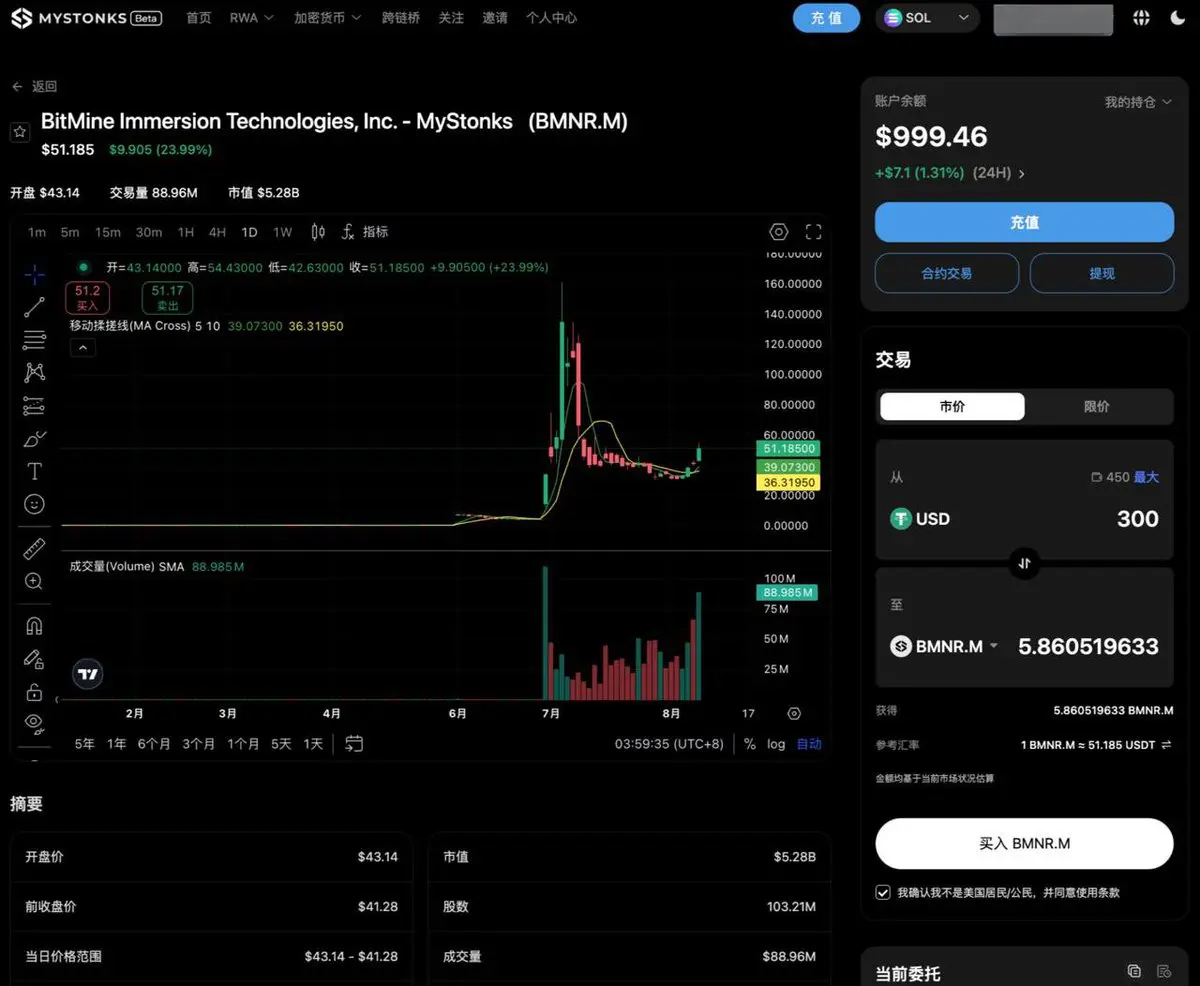Screen dimensions: 1200x986
Task: Open 个人中心 personal center
Action: [551, 18]
